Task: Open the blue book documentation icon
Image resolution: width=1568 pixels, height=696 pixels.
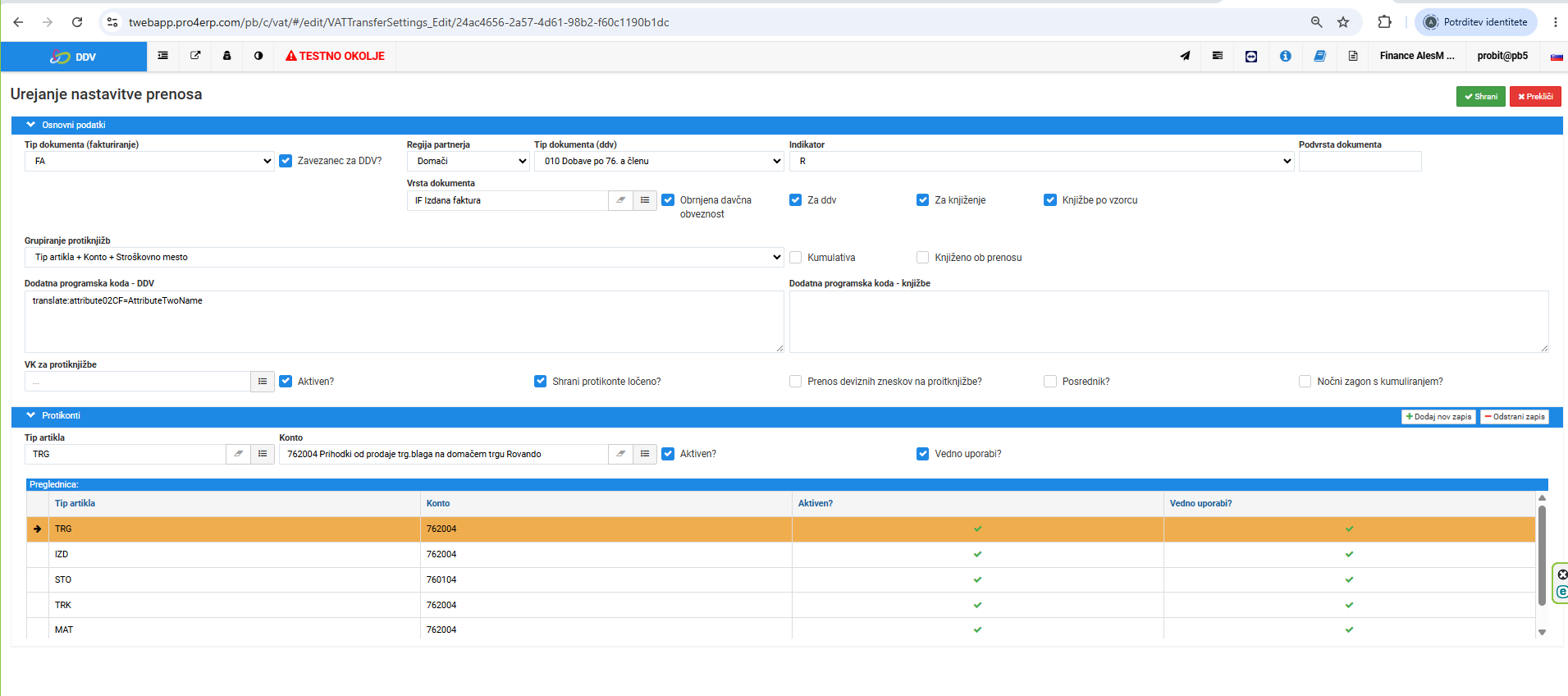Action: (1319, 56)
